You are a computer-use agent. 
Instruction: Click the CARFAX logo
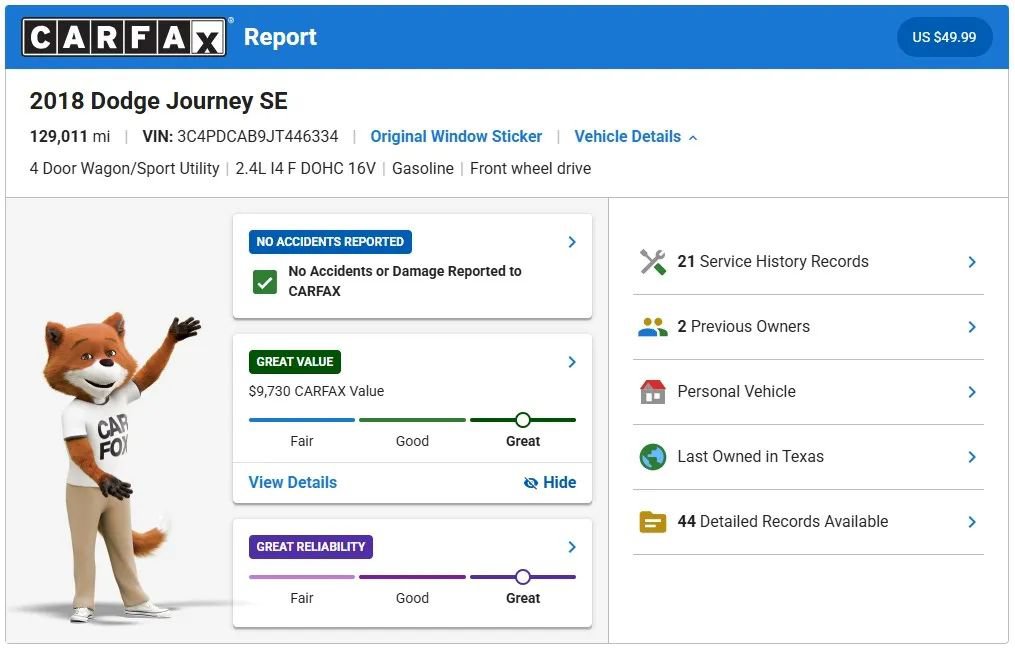(x=124, y=37)
